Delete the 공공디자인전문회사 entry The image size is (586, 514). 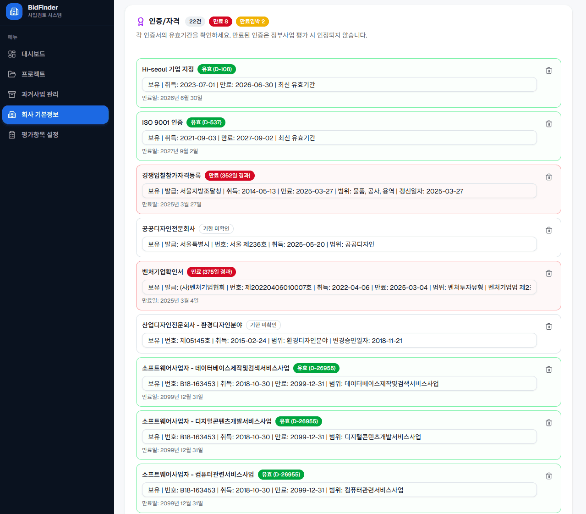(x=549, y=231)
